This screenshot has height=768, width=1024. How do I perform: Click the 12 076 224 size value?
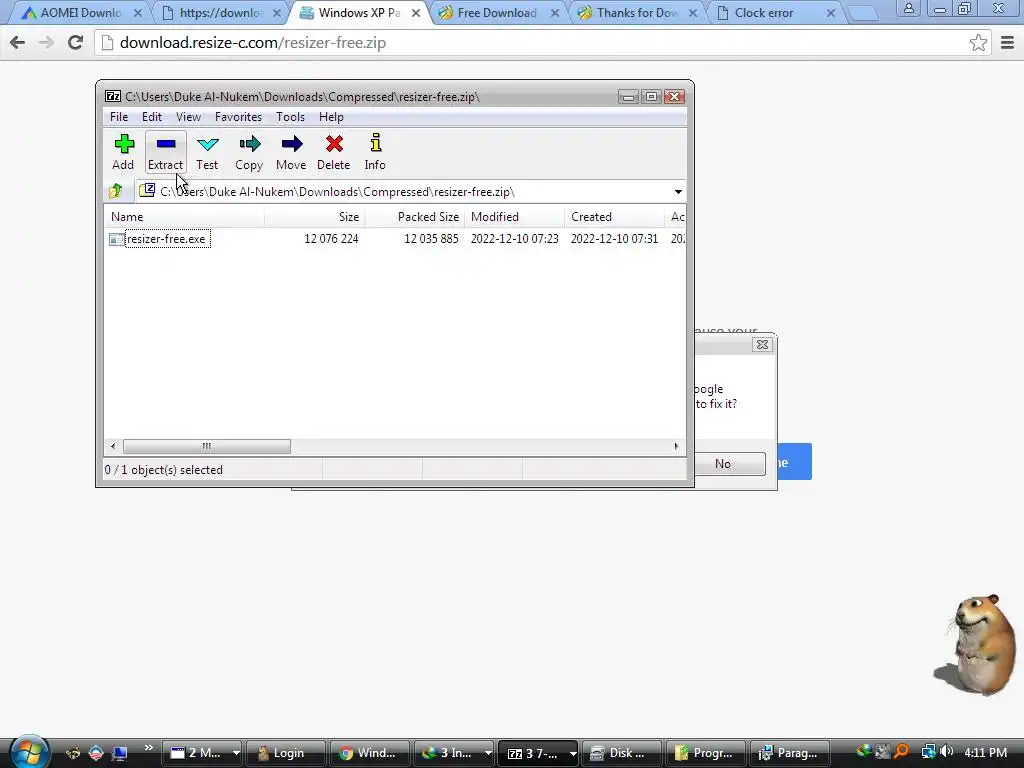[331, 239]
